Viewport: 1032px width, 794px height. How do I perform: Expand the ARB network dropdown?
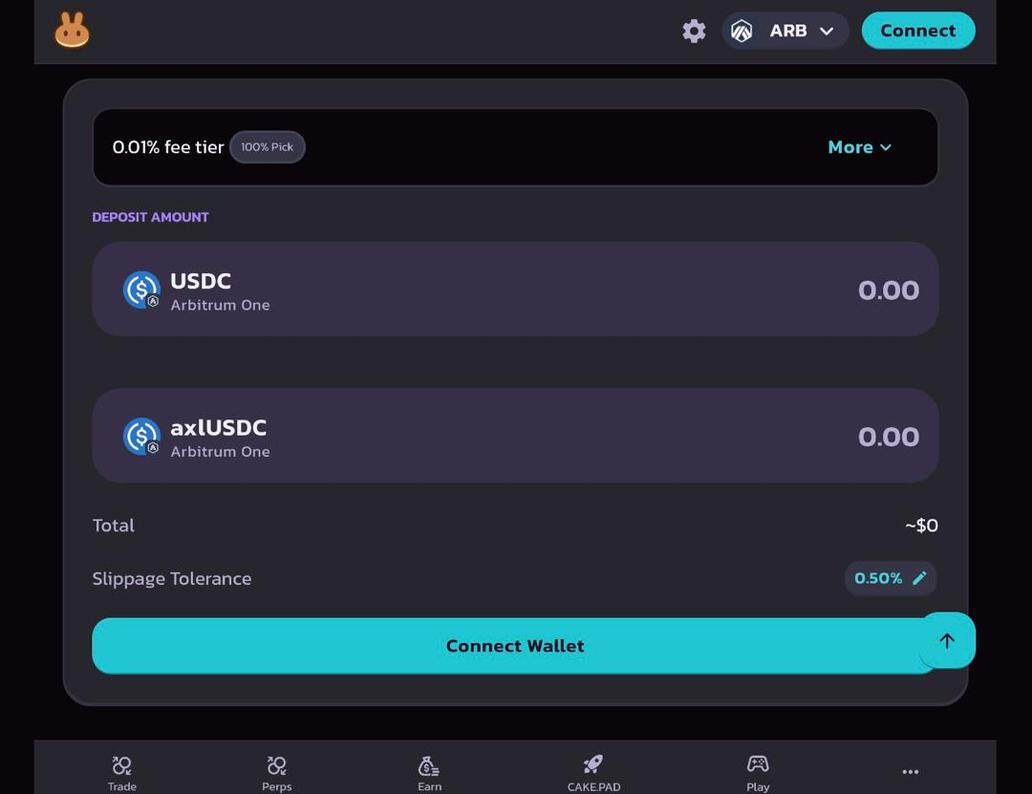(826, 31)
